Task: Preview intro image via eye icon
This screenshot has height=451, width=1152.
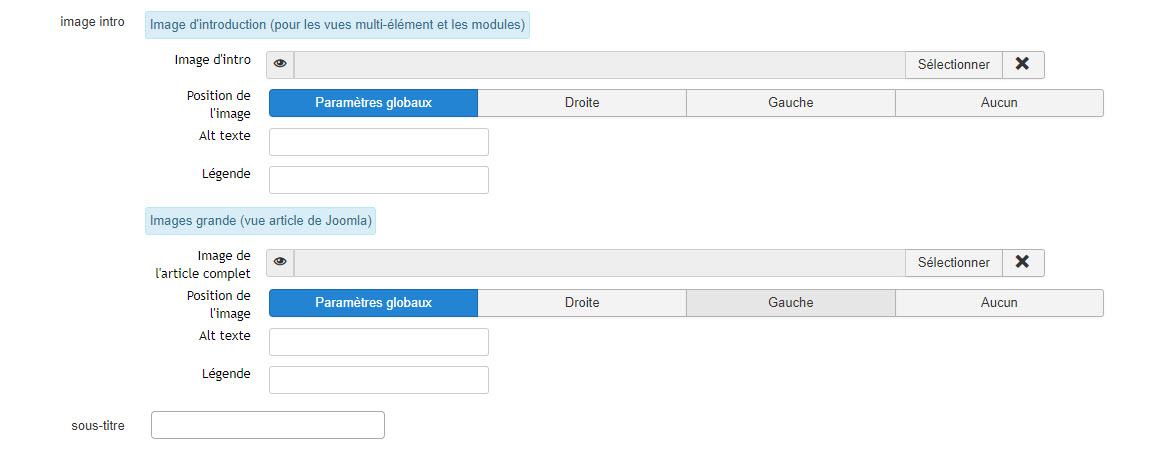Action: pyautogui.click(x=280, y=65)
